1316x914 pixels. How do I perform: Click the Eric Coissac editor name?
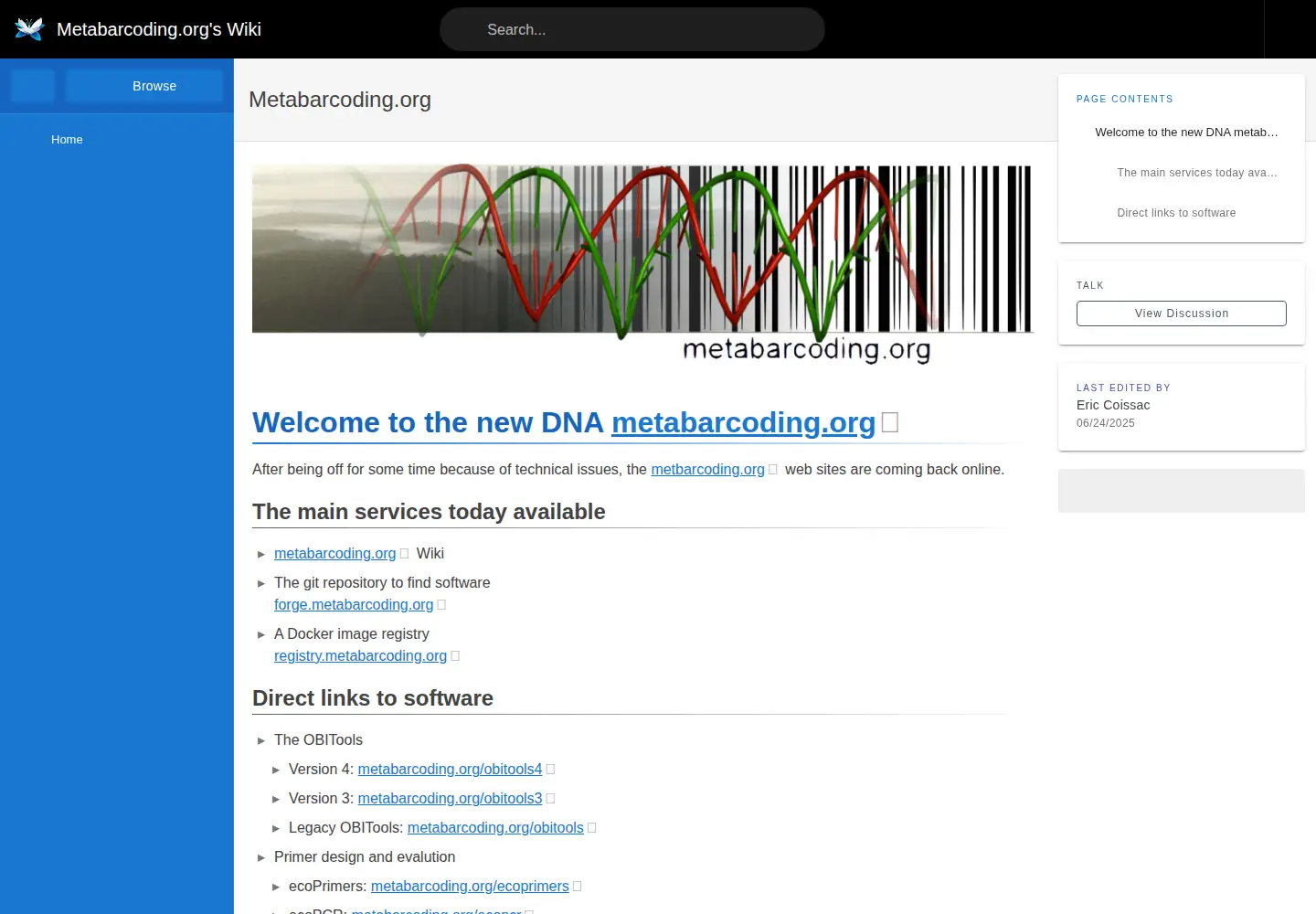pyautogui.click(x=1113, y=405)
